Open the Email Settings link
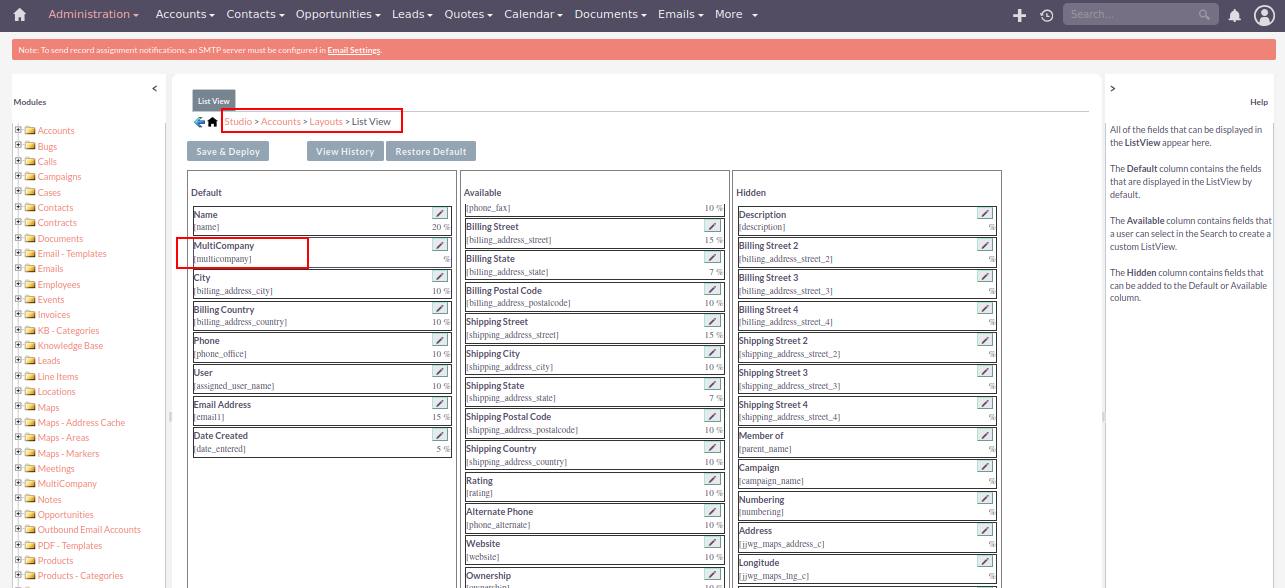This screenshot has width=1285, height=588. [x=353, y=50]
